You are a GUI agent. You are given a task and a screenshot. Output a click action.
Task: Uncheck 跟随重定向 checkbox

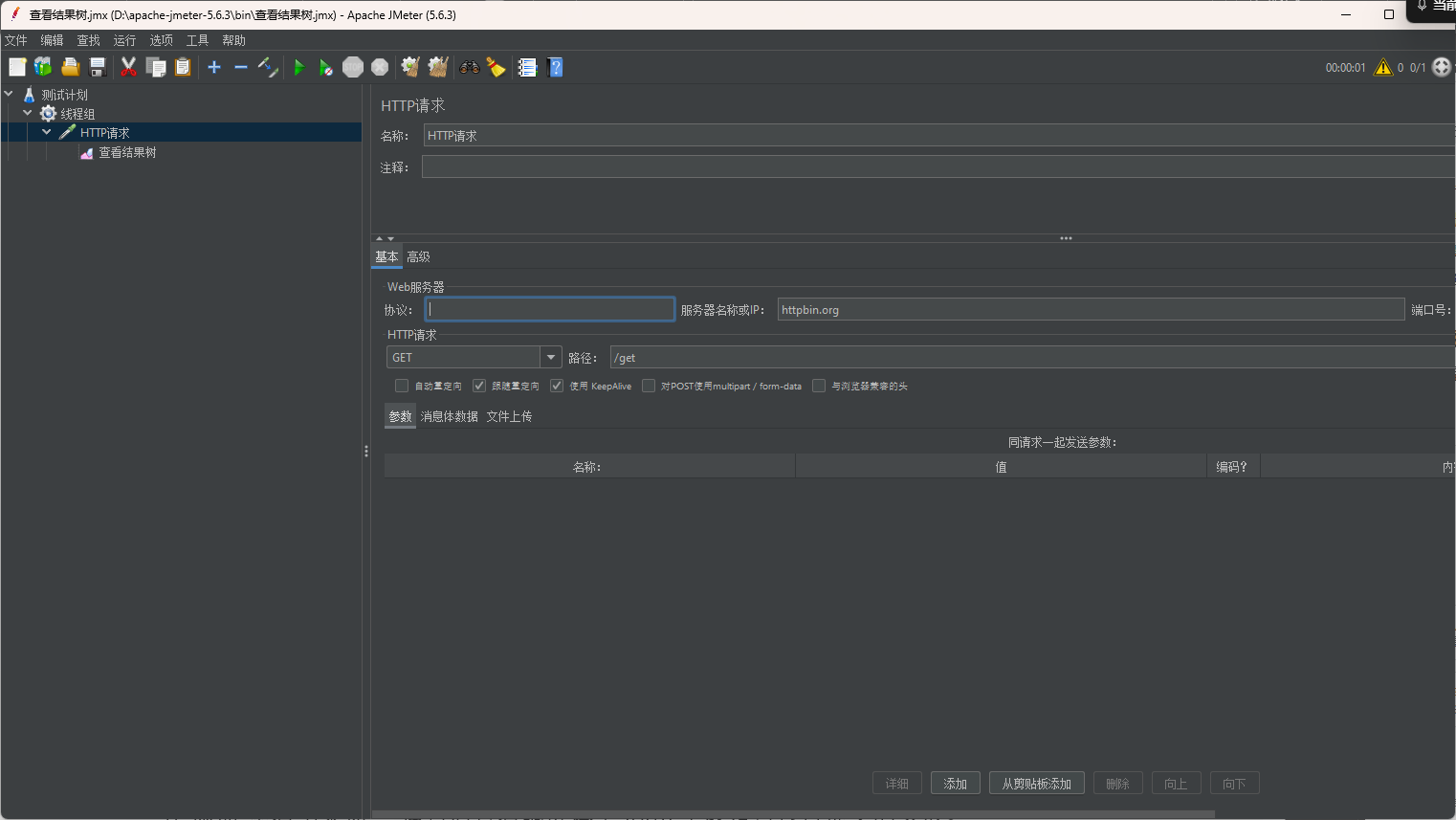tap(479, 386)
